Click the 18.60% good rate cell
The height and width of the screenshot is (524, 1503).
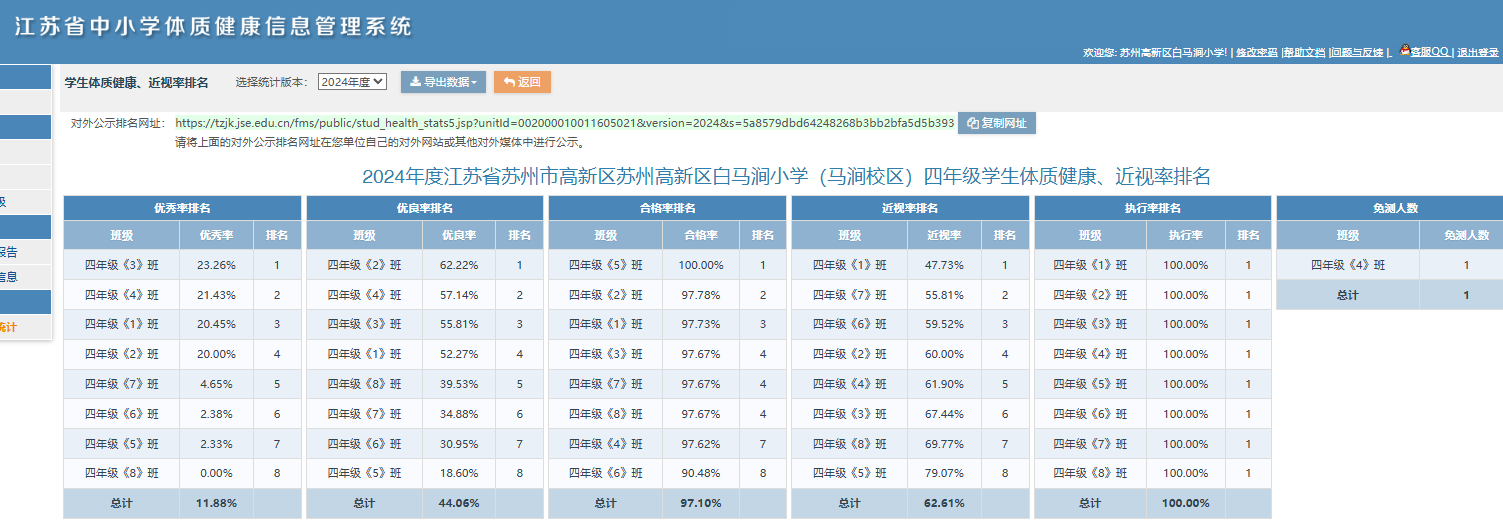click(x=459, y=473)
